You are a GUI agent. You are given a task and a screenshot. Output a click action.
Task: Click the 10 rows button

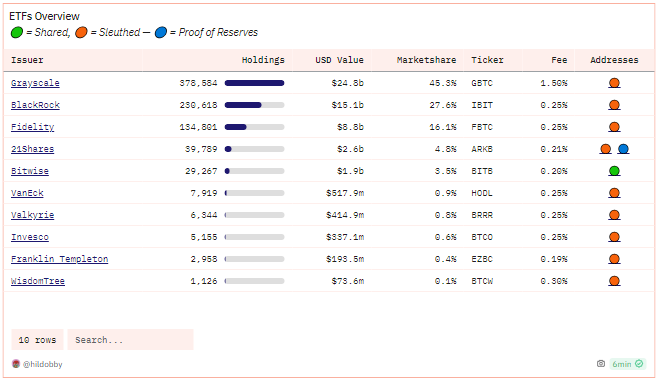(x=37, y=340)
